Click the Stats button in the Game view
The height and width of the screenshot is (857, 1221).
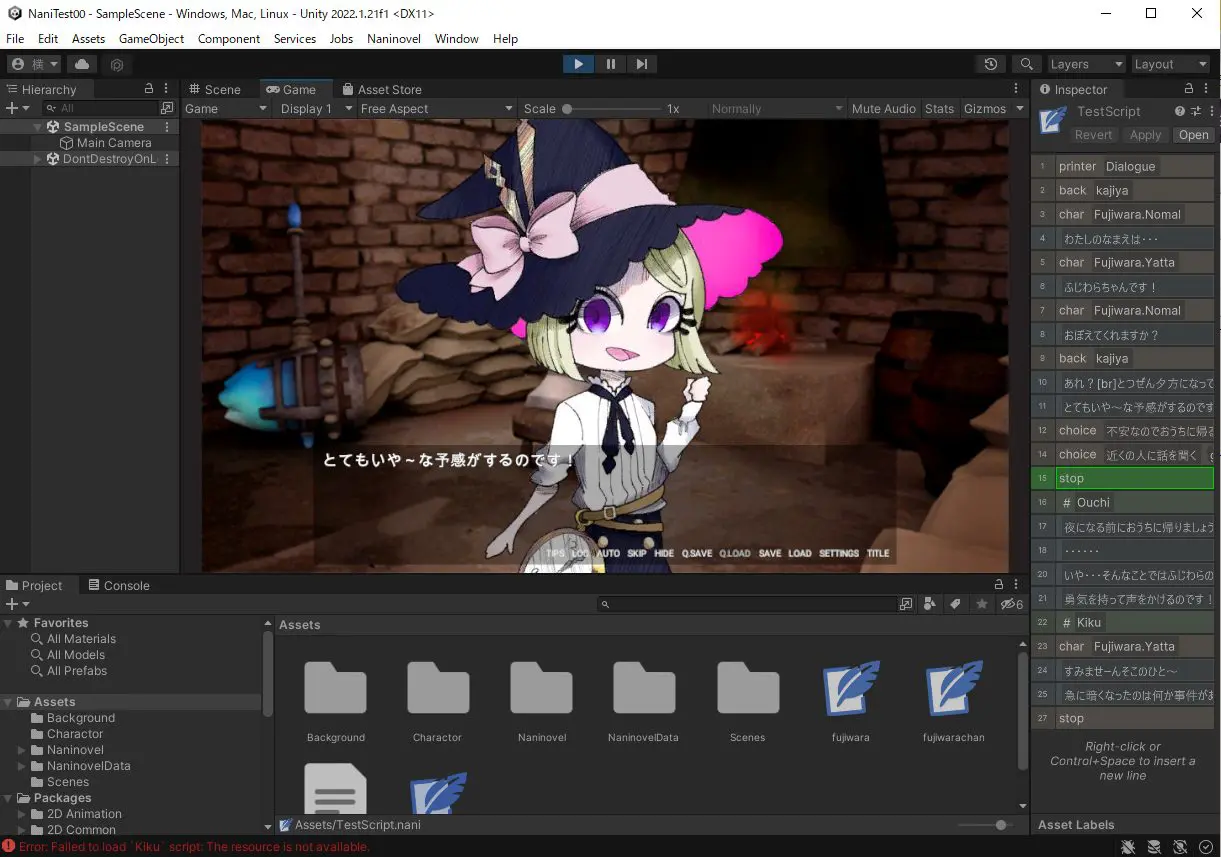click(939, 108)
